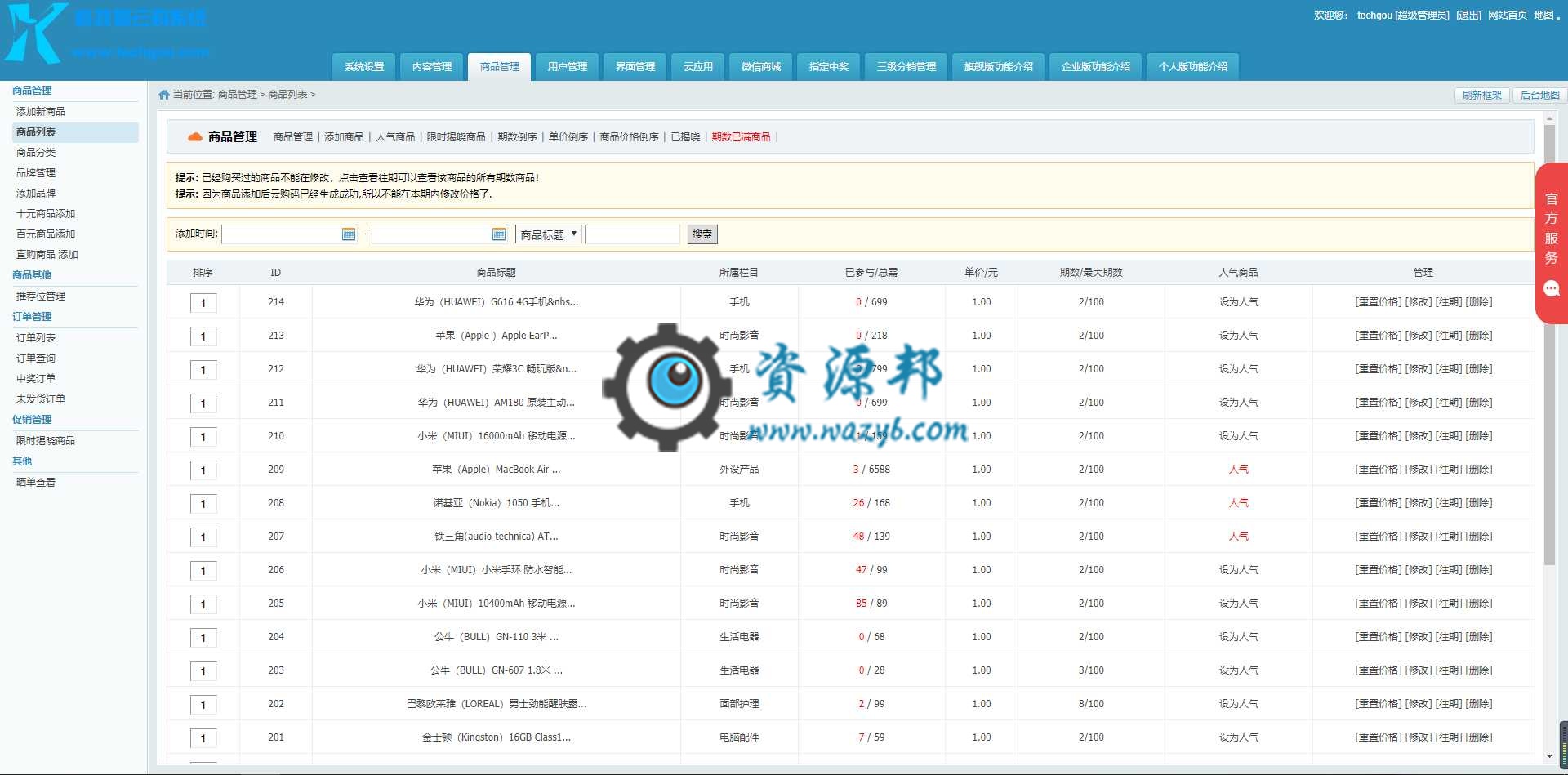The image size is (1568, 775).
Task: Open 订单列表 in the sidebar
Action: [x=36, y=338]
